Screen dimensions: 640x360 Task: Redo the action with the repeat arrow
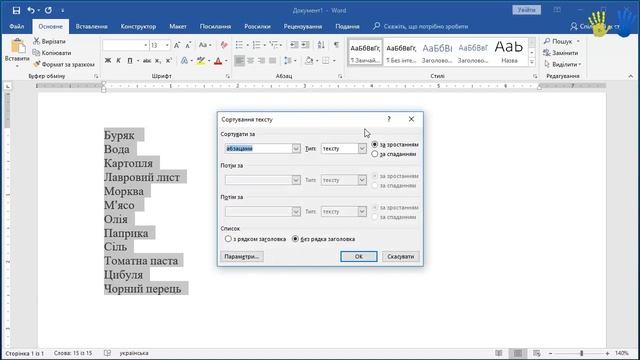click(48, 10)
